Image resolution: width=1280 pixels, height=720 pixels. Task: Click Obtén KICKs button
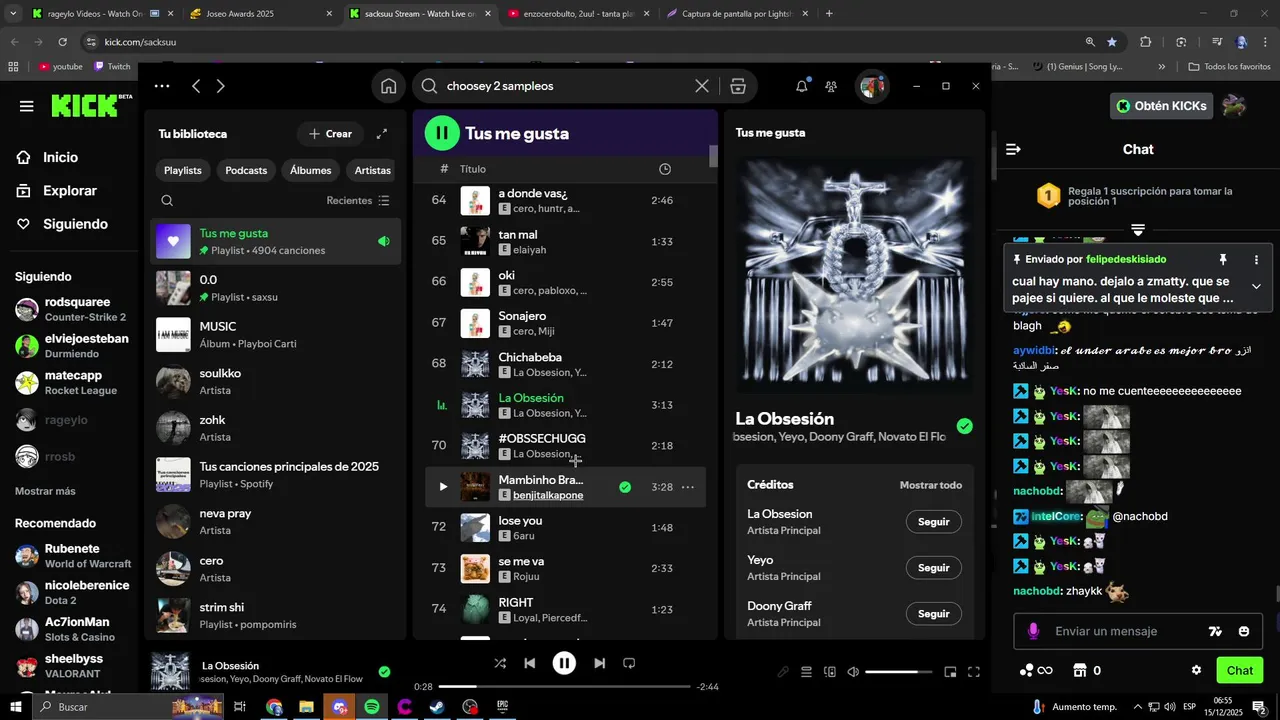coord(1162,106)
